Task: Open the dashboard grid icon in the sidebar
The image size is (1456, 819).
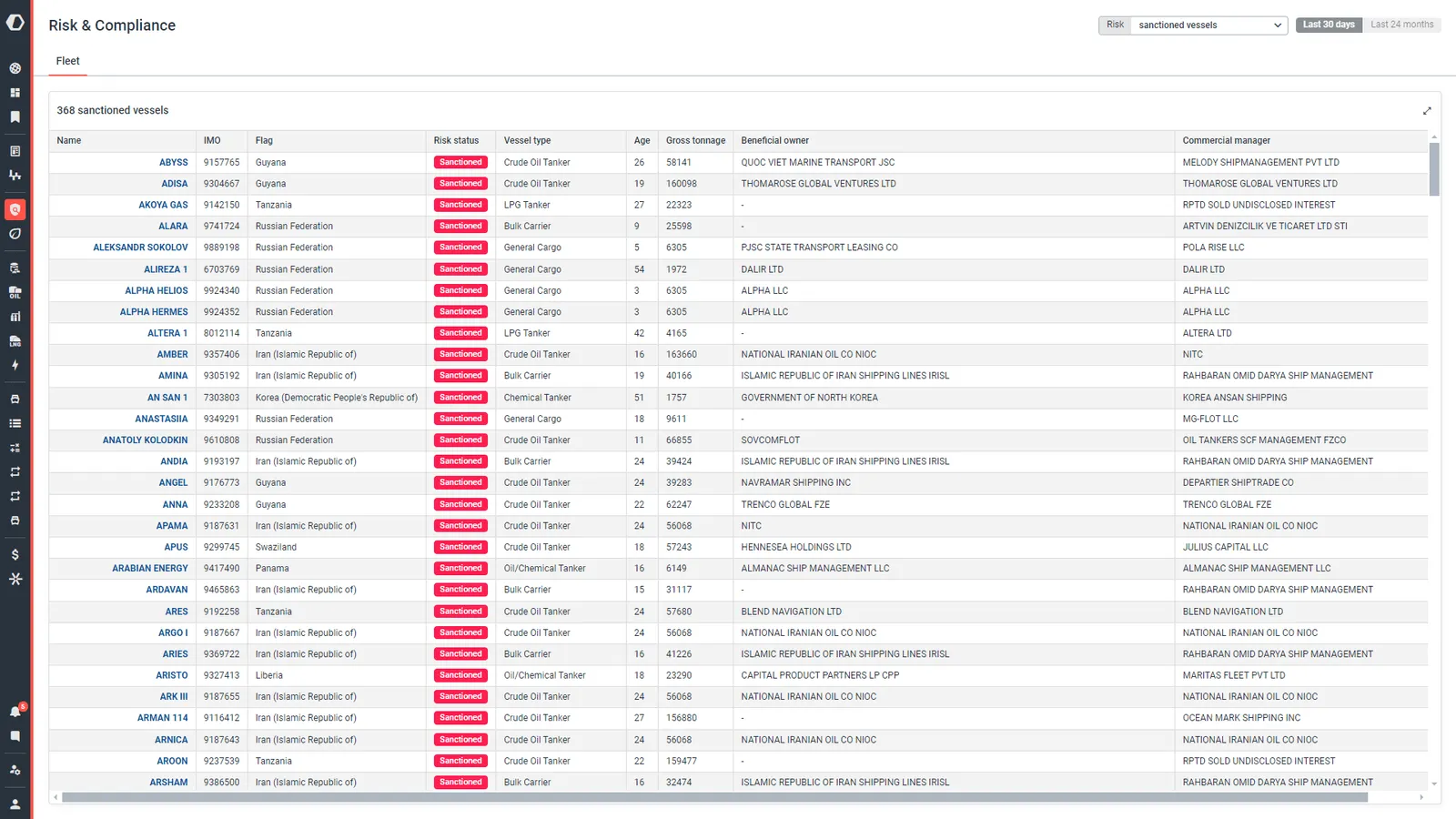Action: point(15,93)
